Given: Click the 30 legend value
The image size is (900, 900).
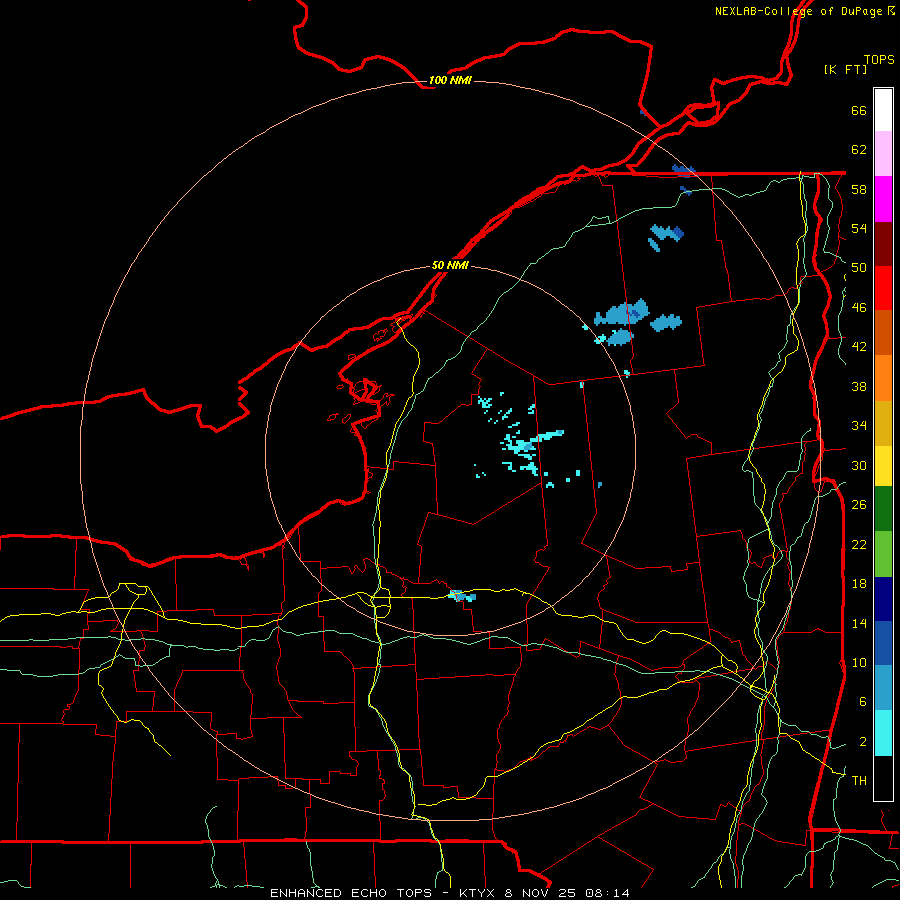Looking at the screenshot, I should click(x=859, y=465).
